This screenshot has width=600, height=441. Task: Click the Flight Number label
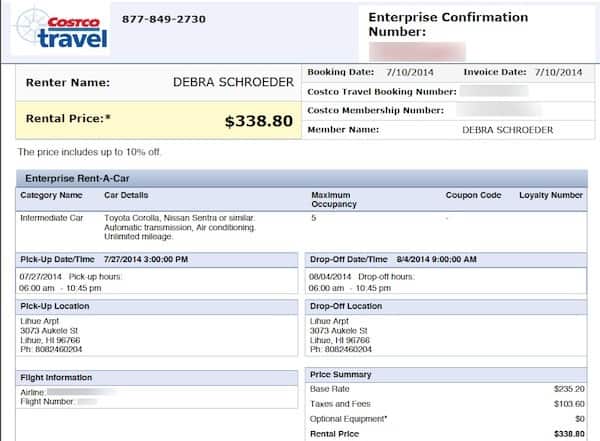[x=47, y=402]
